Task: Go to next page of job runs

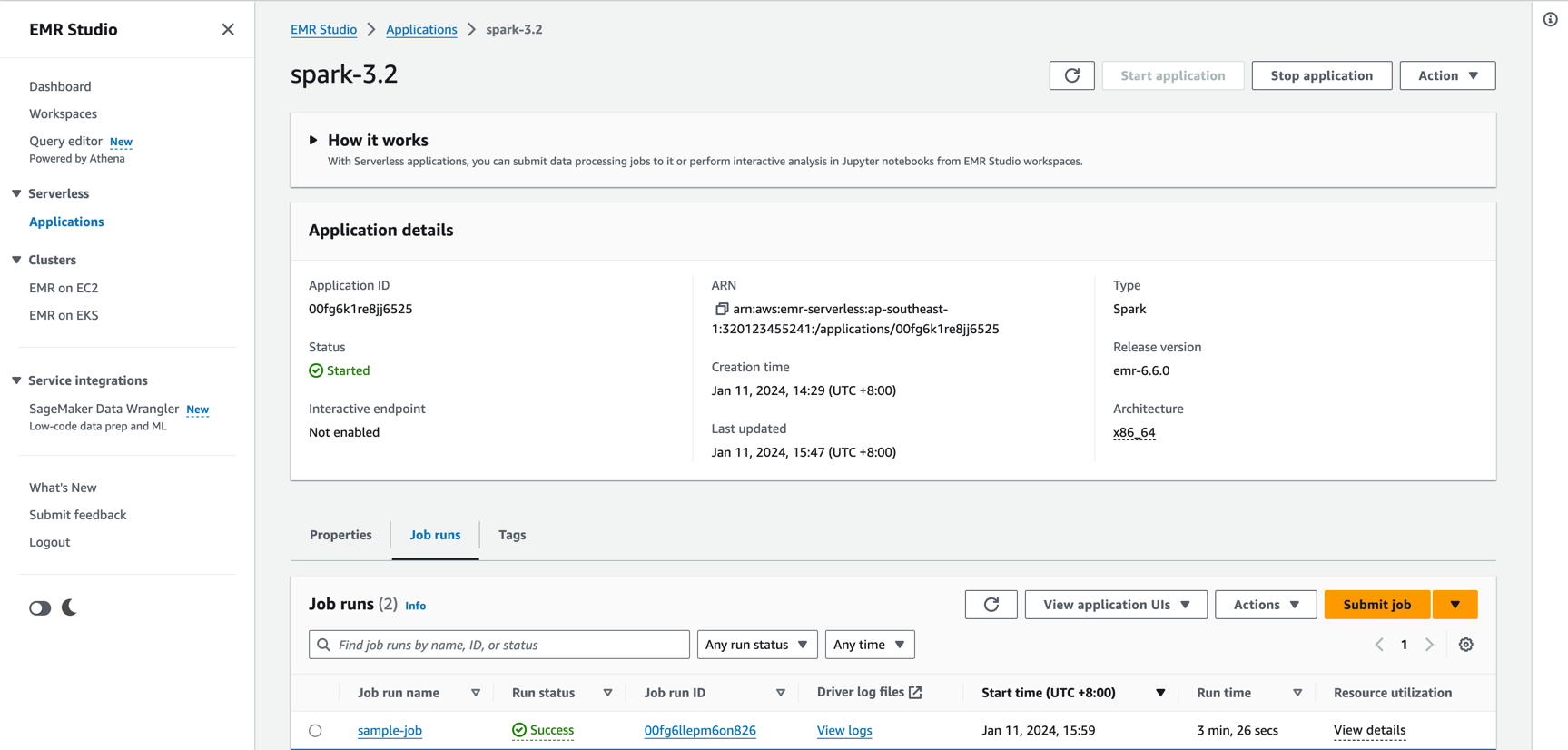Action: pos(1429,645)
